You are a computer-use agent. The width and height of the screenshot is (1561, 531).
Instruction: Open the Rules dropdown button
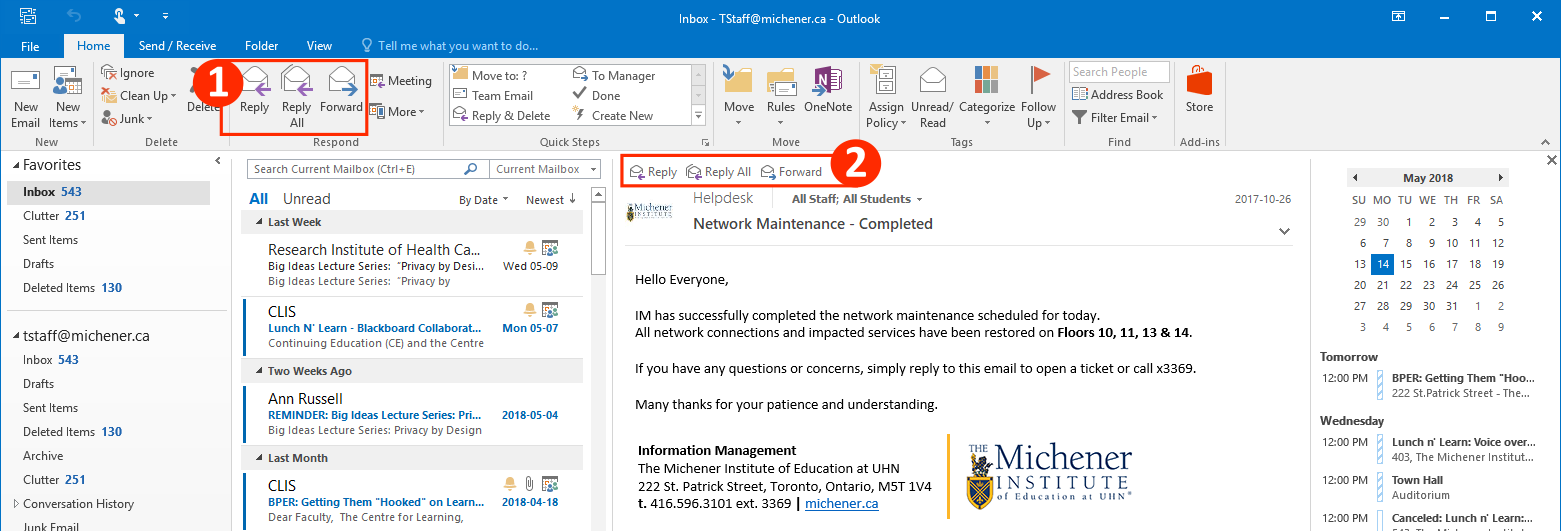(781, 98)
